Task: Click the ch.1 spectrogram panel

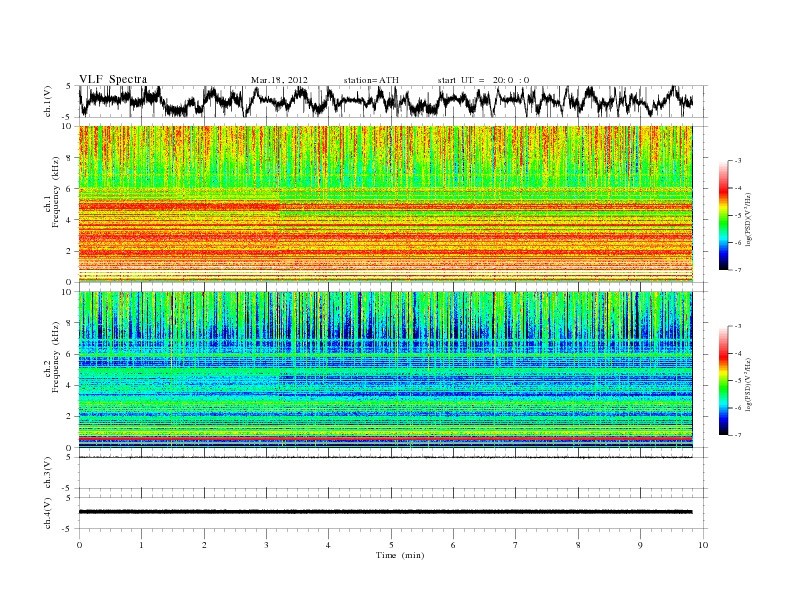Action: (385, 204)
